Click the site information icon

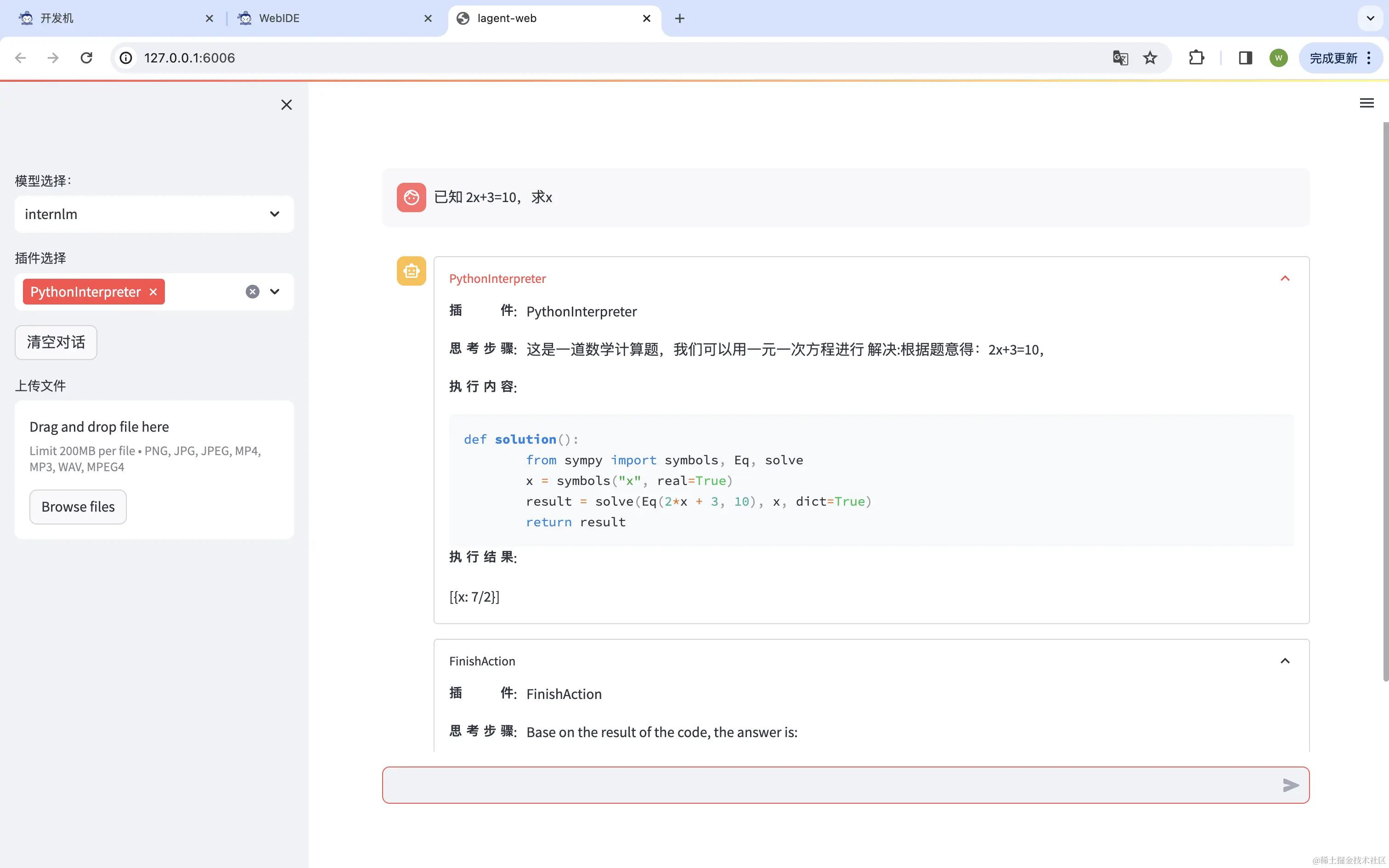[126, 58]
